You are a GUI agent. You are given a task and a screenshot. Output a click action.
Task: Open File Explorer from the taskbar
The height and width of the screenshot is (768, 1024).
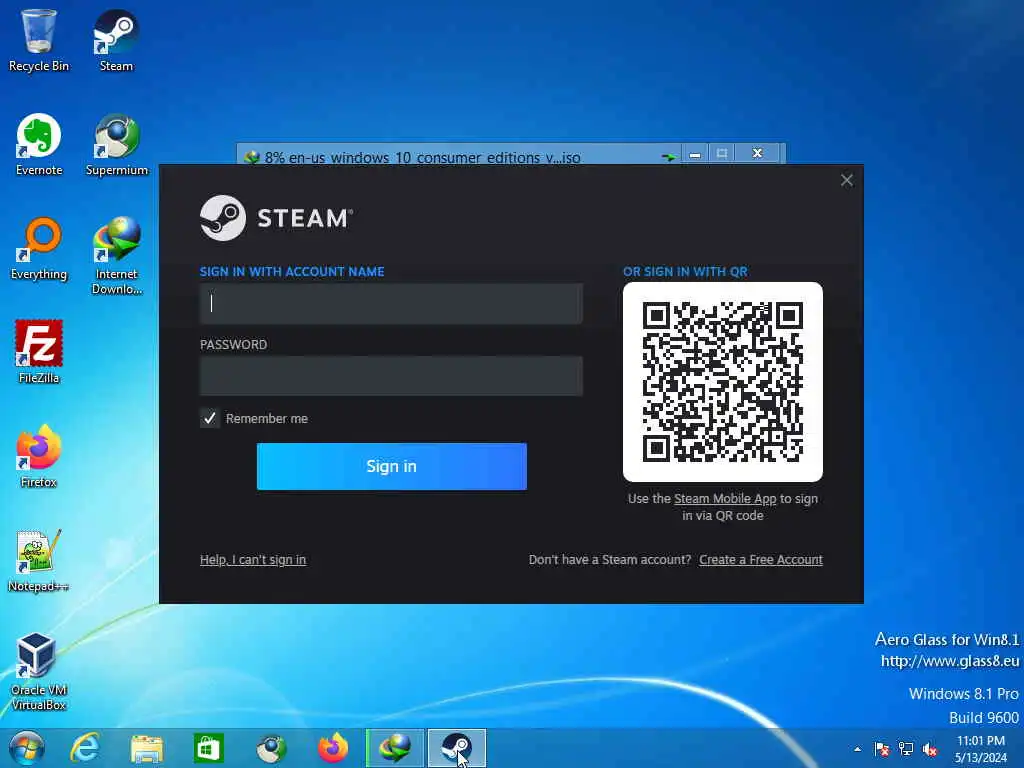coord(147,748)
